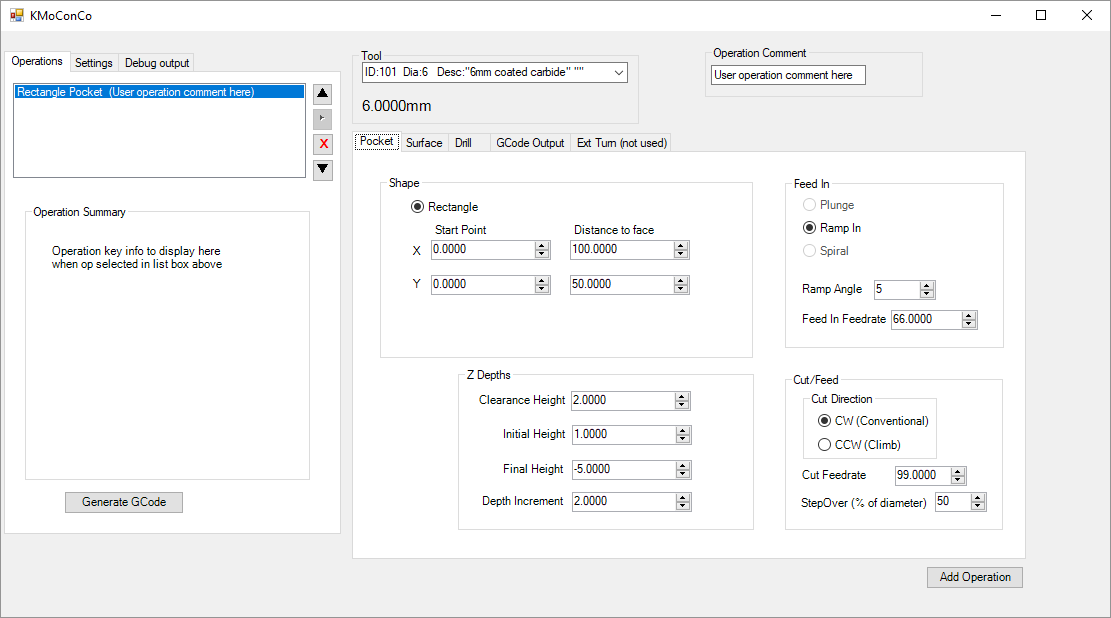Increase Ramp Angle with spinner up arrow
1111x618 pixels.
point(927,285)
